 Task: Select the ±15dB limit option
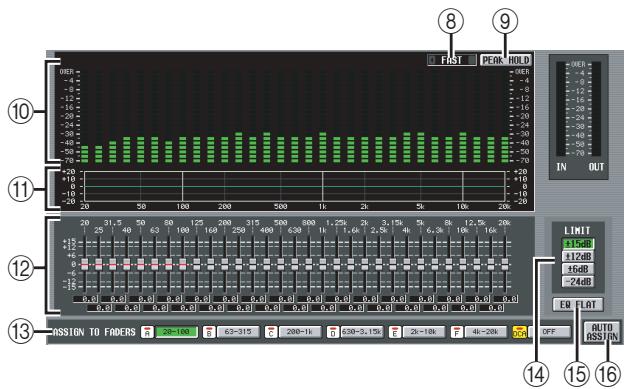(x=578, y=244)
